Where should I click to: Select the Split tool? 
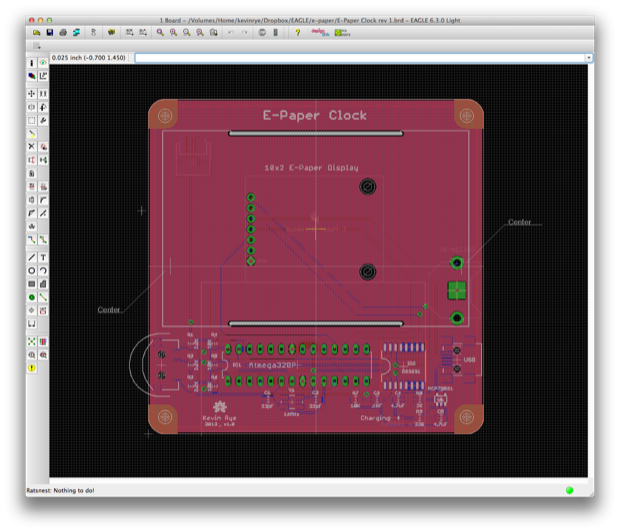coord(32,213)
